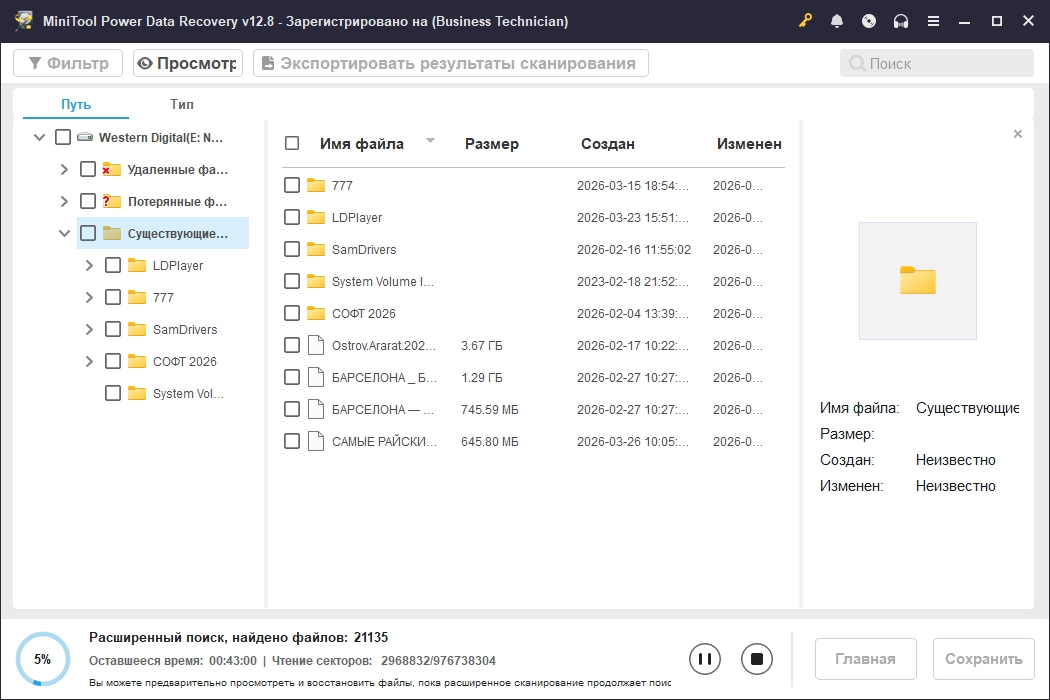Click the folder preview thumbnail
Viewport: 1050px width, 700px height.
pos(917,281)
